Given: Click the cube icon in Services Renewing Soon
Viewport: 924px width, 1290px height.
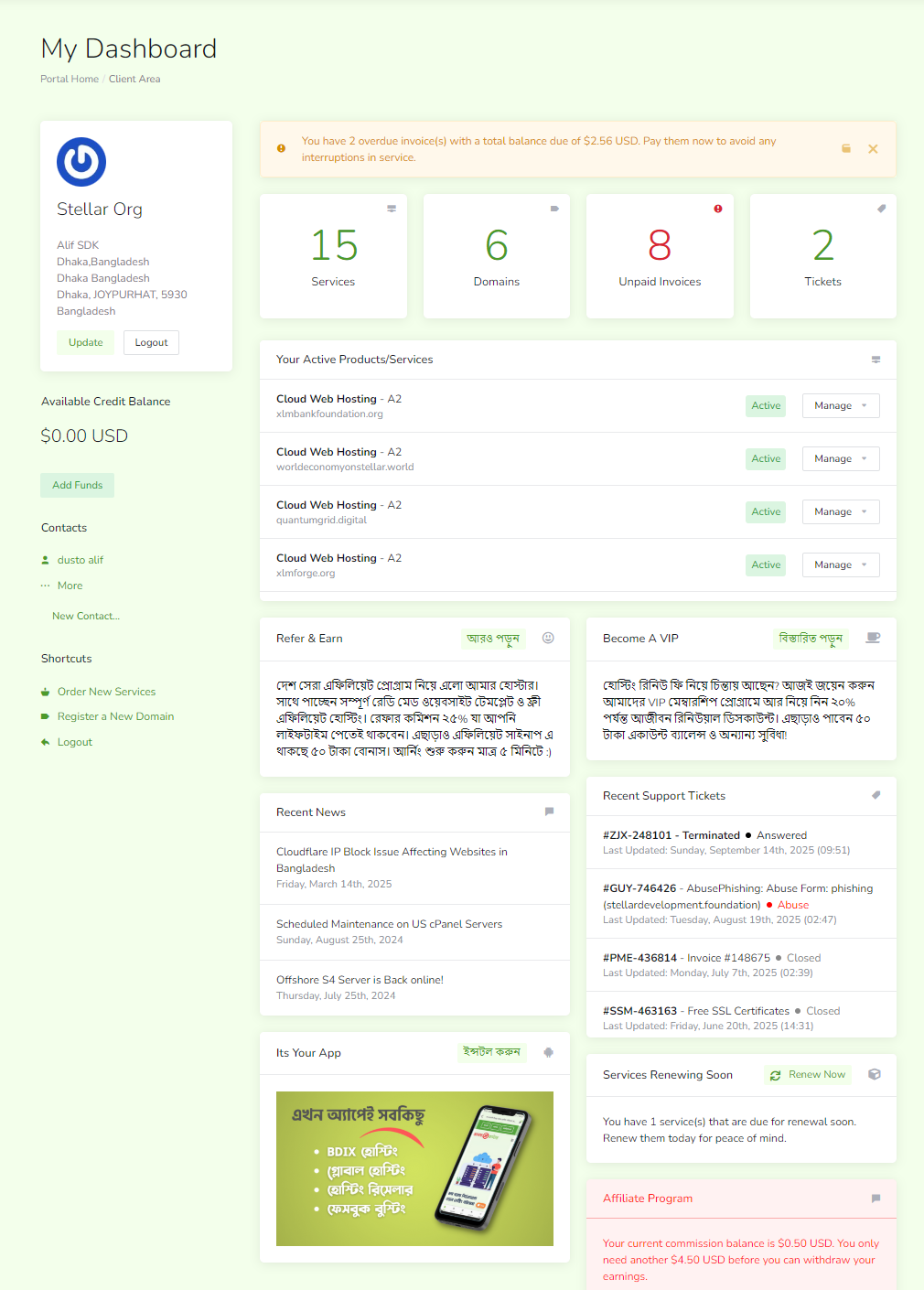Looking at the screenshot, I should (x=874, y=1074).
